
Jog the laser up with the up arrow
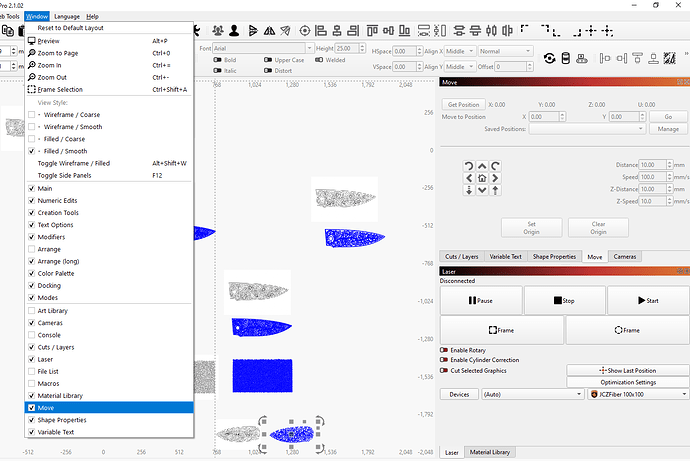[x=482, y=166]
